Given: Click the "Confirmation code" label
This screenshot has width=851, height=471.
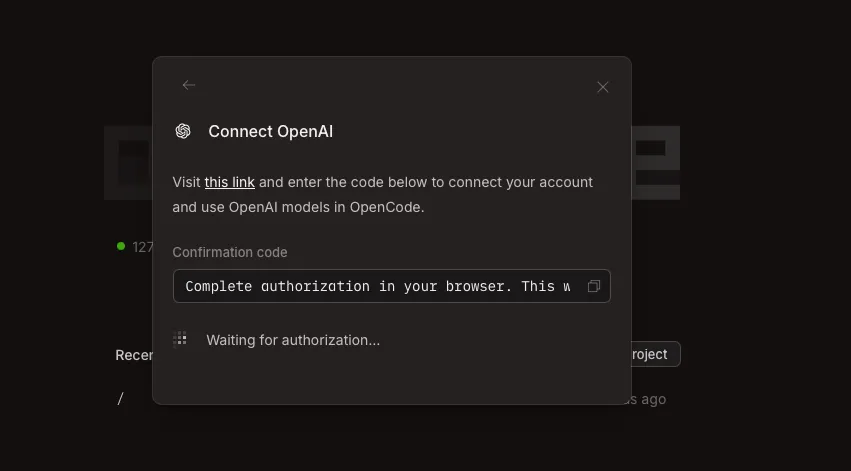Looking at the screenshot, I should point(230,253).
